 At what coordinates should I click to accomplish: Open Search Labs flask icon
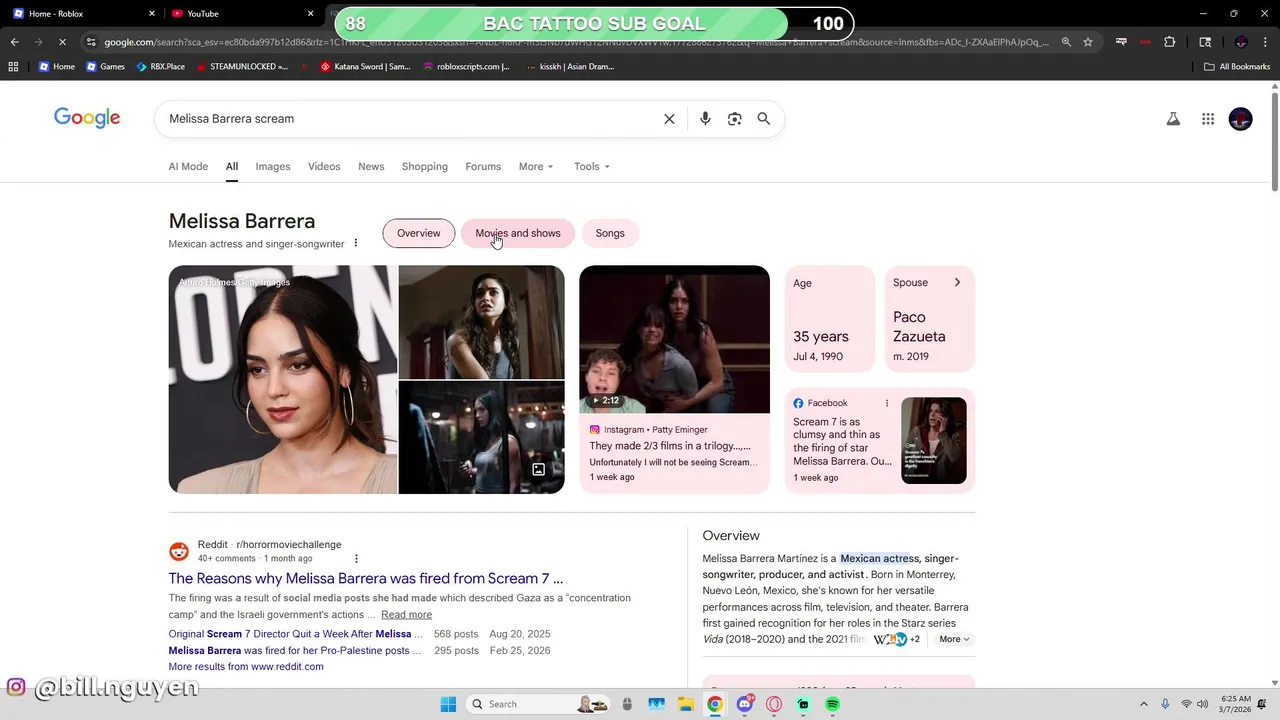pos(1173,119)
